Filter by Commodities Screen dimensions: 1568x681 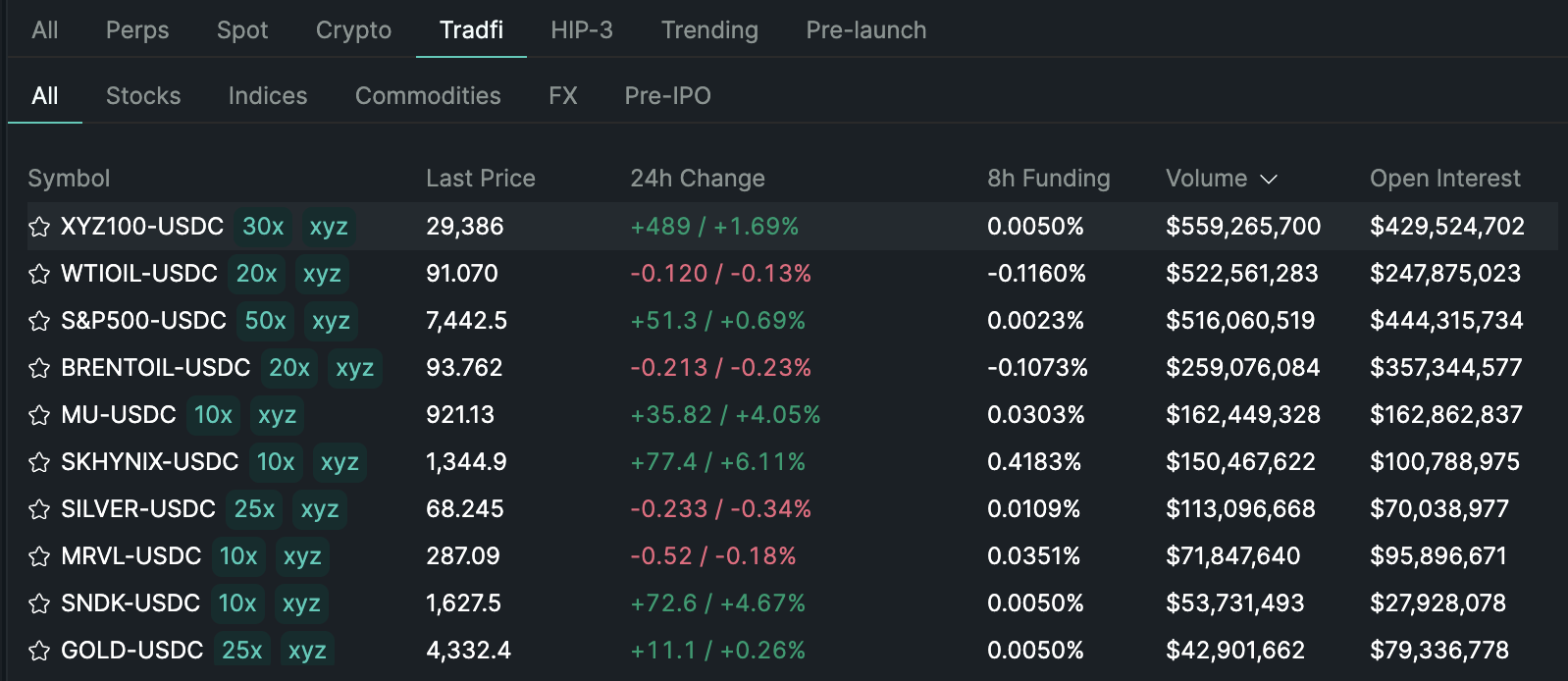click(x=428, y=95)
